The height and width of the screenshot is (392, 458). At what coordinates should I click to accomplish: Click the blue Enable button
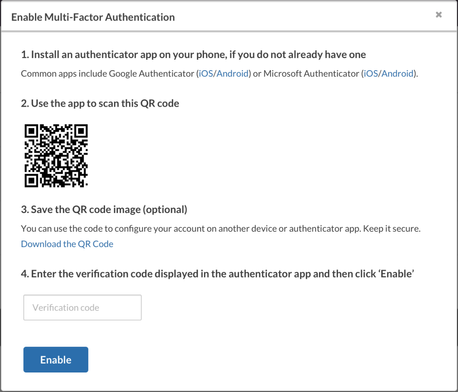click(x=56, y=360)
